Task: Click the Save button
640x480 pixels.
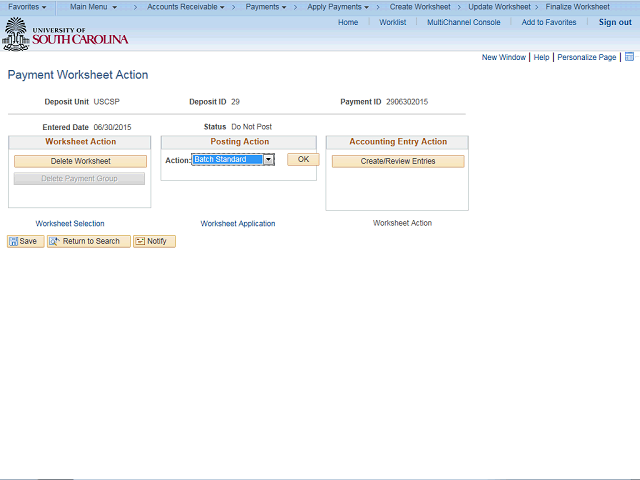Action: (26, 241)
